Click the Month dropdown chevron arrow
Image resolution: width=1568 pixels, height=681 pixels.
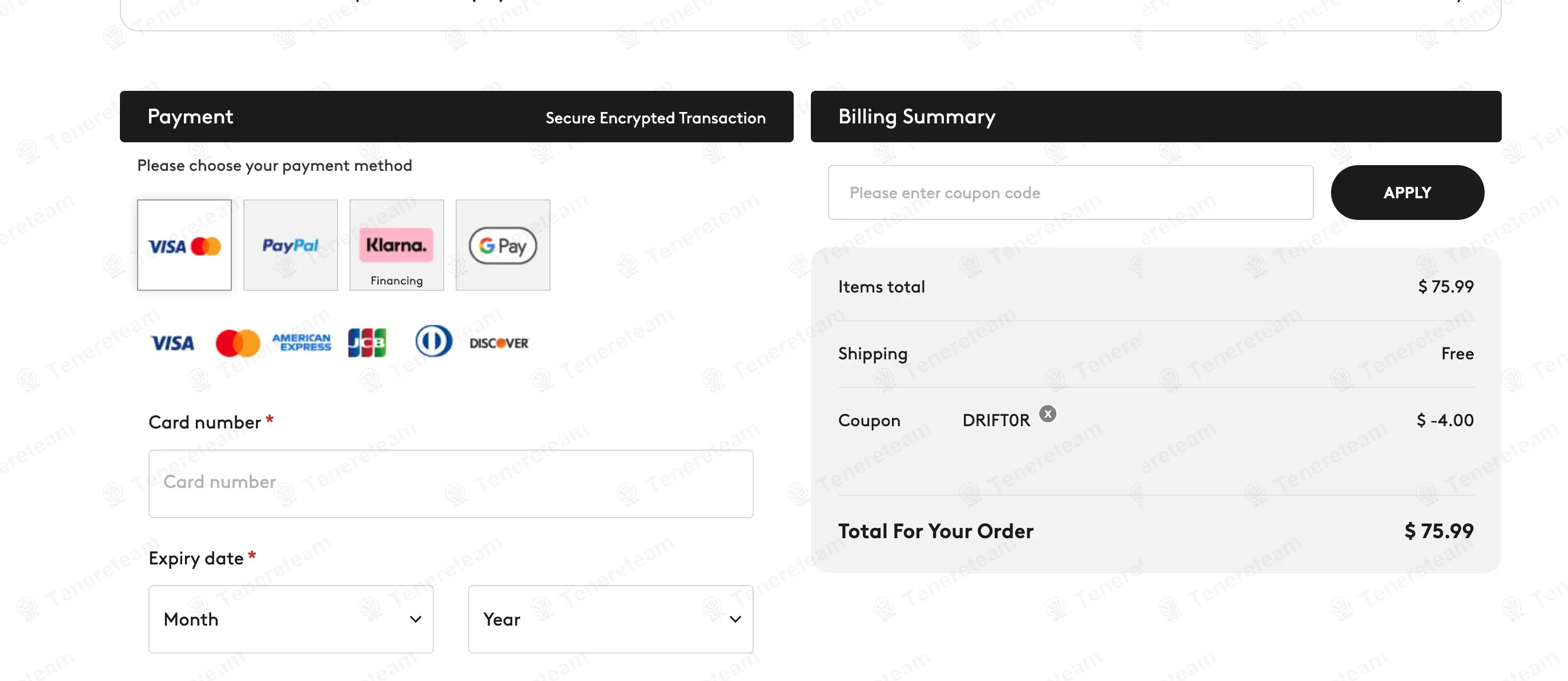pyautogui.click(x=416, y=619)
